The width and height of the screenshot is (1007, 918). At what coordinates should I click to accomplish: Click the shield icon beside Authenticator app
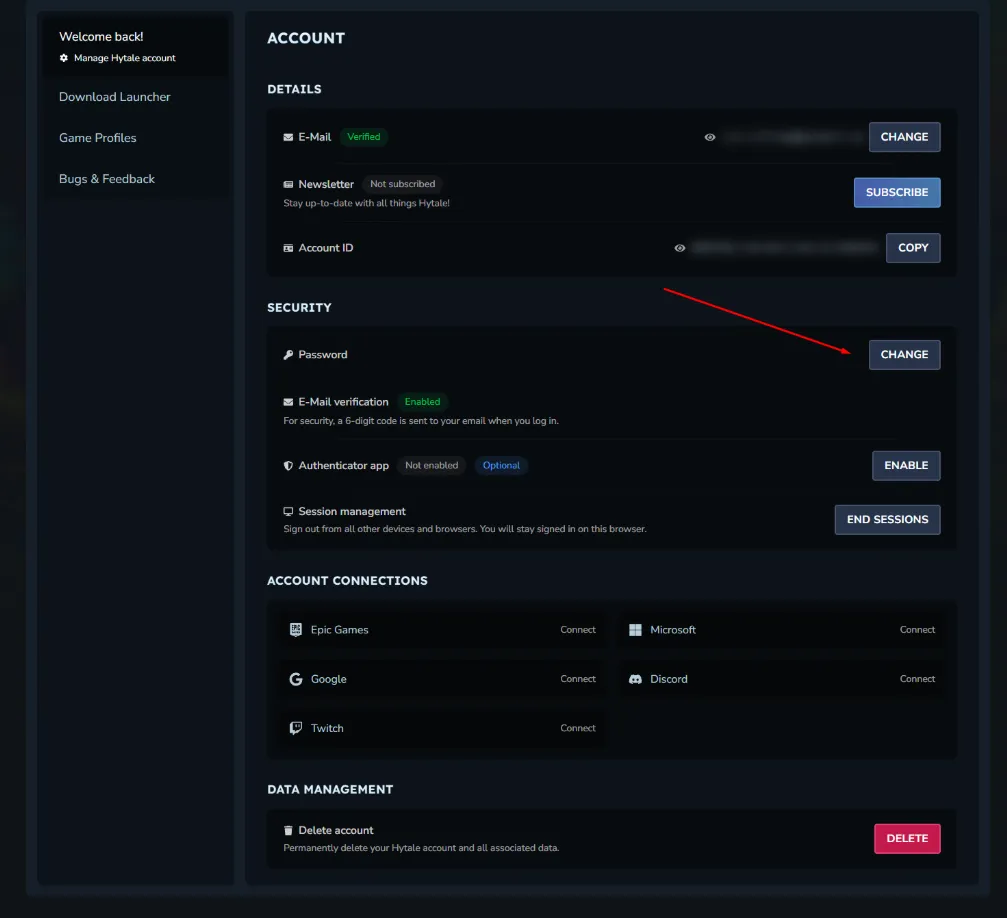(288, 466)
